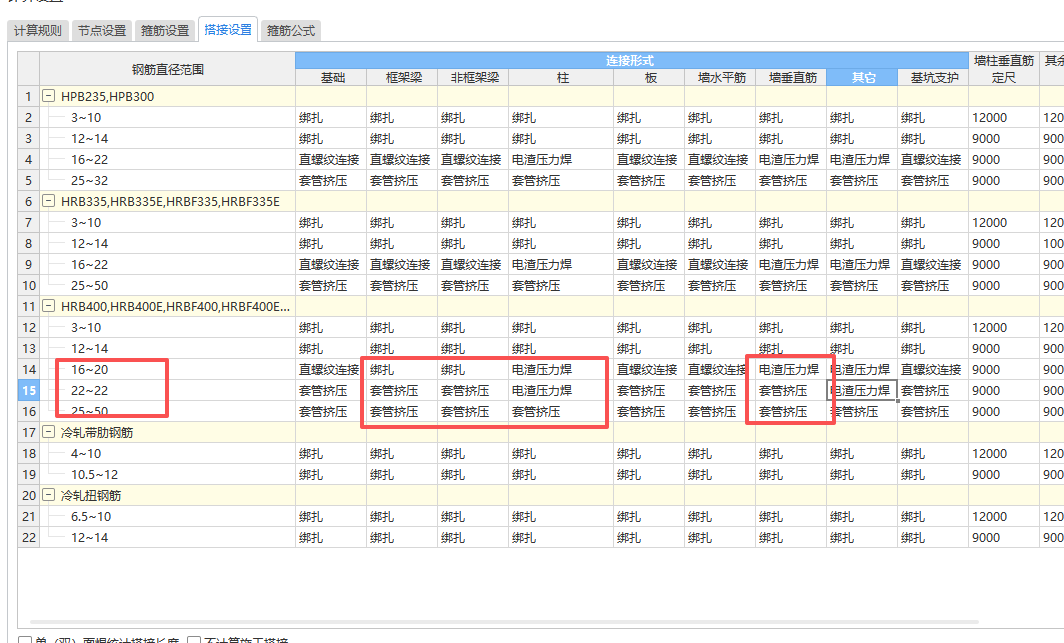Click row 5 基础 cell 套管挤压

tap(331, 180)
